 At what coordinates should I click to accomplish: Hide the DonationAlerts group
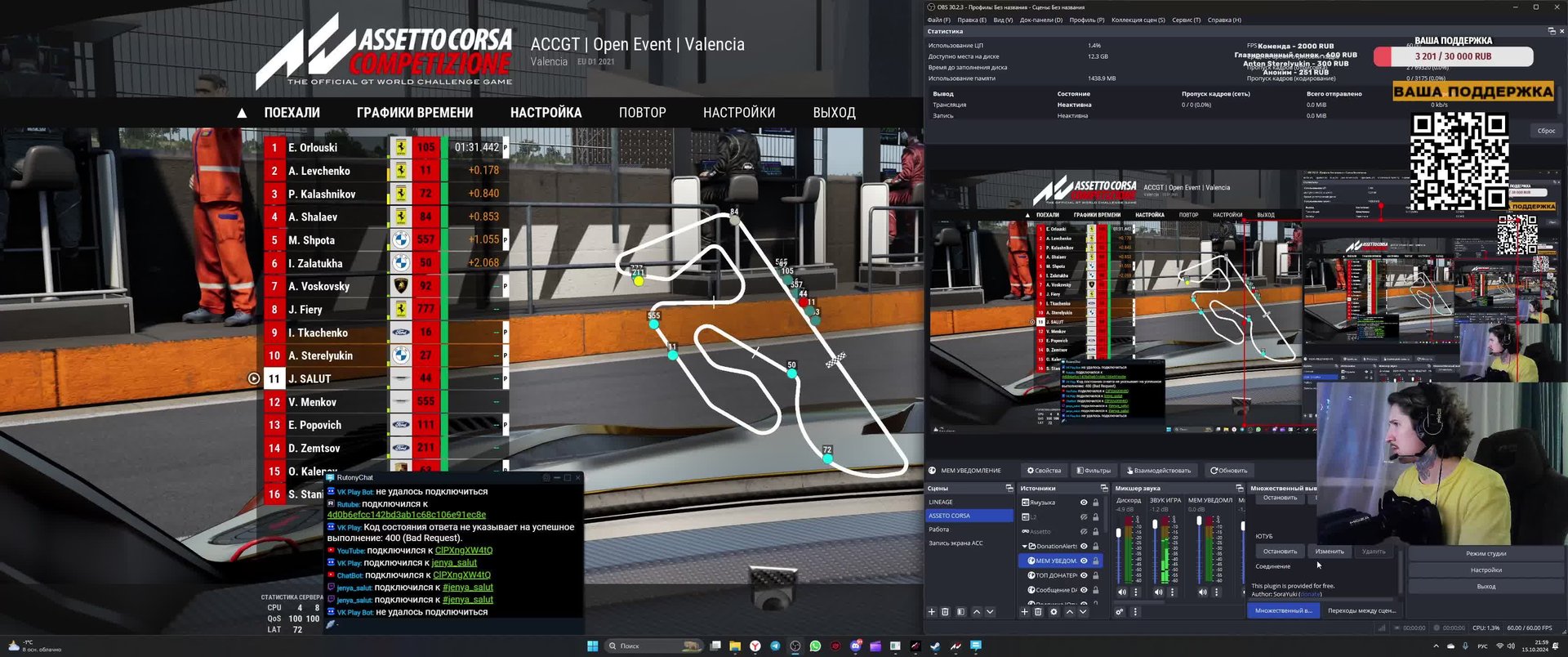1084,546
